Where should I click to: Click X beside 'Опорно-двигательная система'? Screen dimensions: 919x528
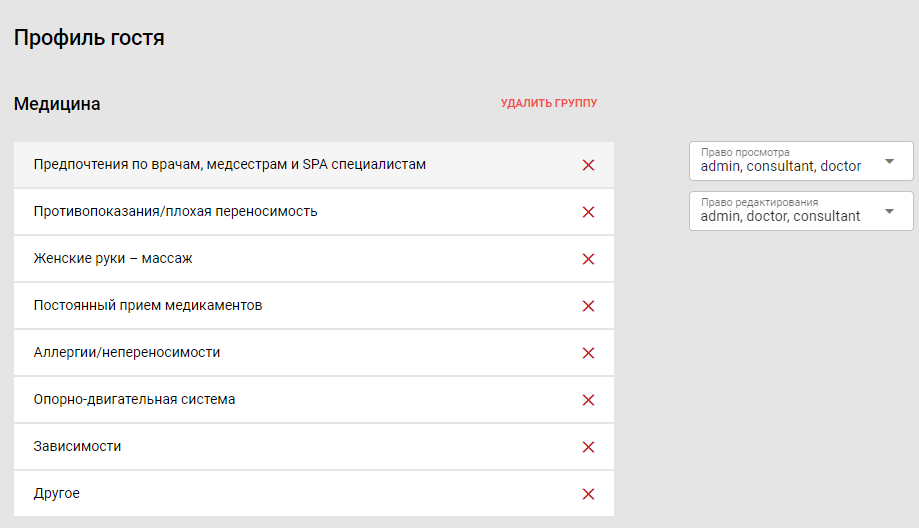(588, 400)
